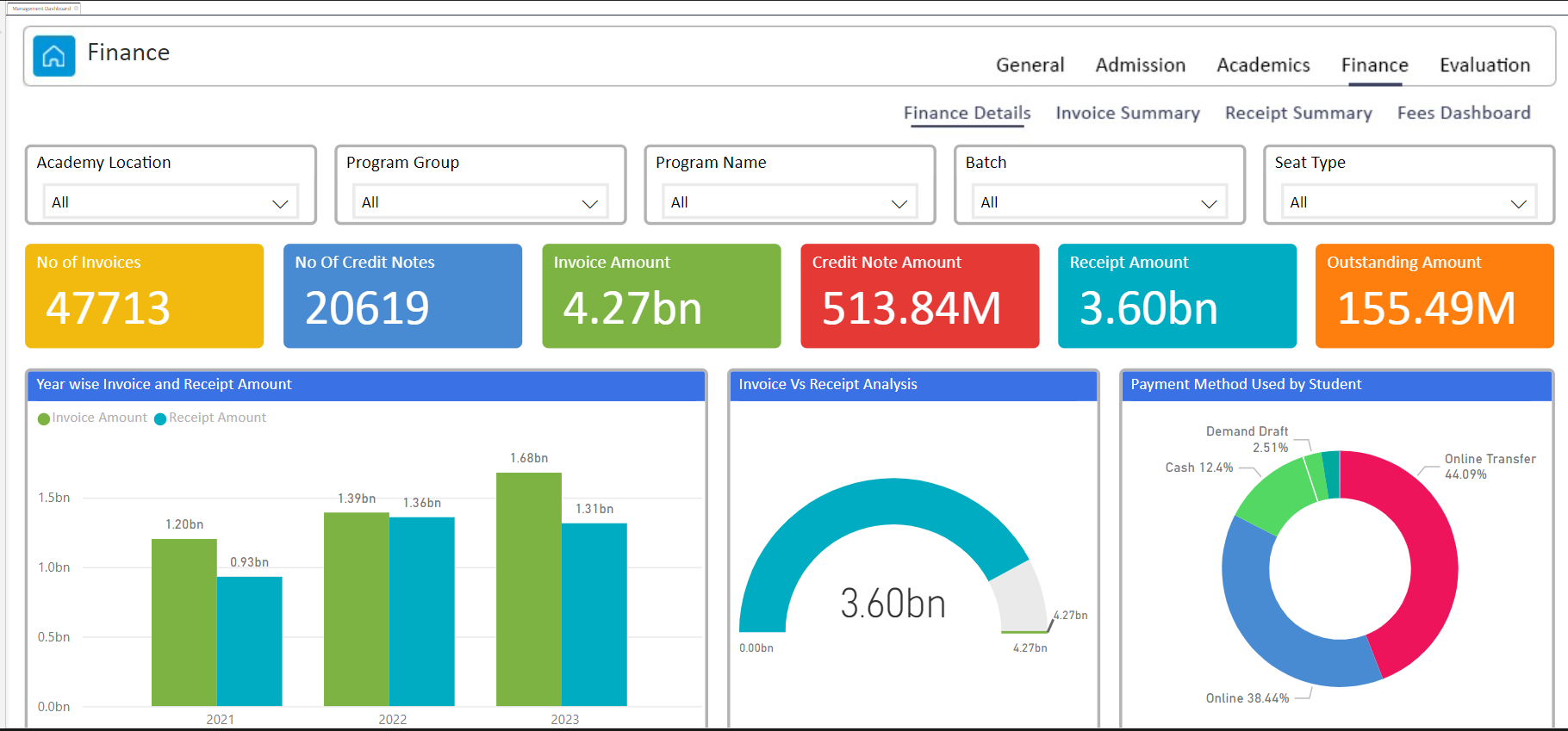Select the 2022 Receipt Amount teal bar
Screen dimensions: 1568x731
421,611
